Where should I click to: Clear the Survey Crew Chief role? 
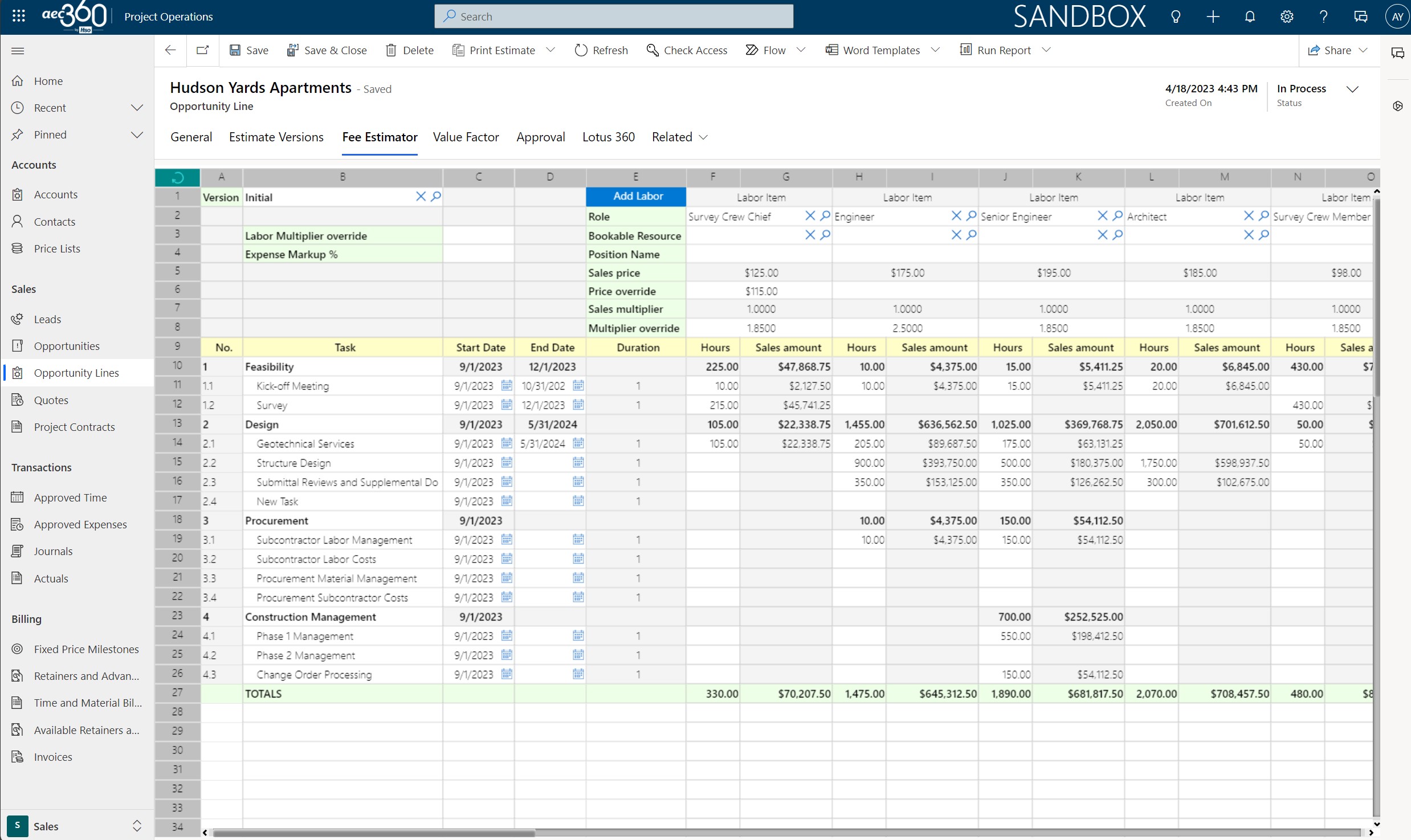click(x=810, y=216)
